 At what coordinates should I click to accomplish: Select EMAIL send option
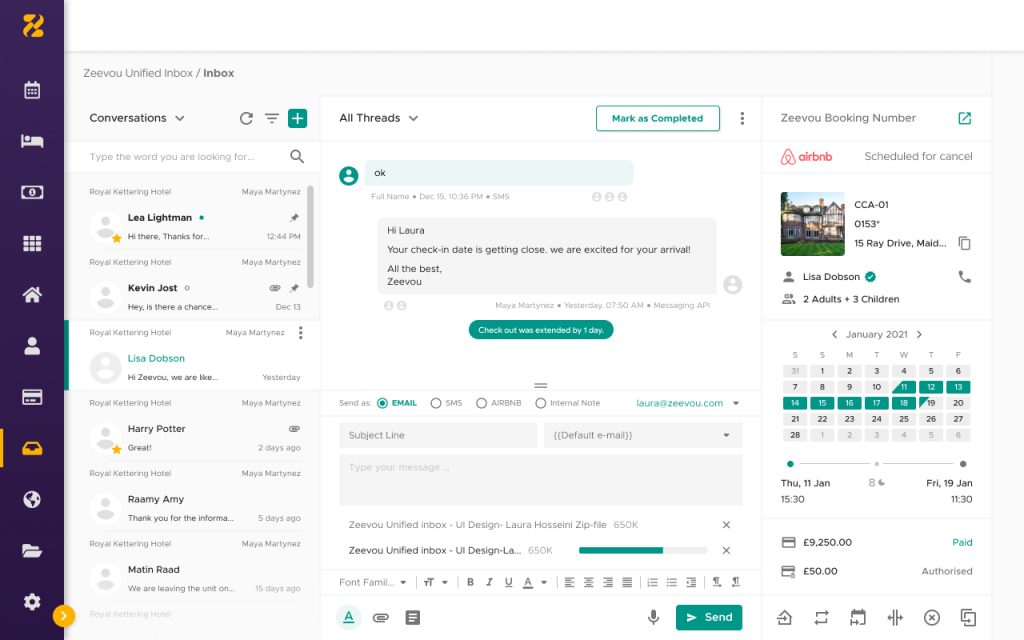397,403
